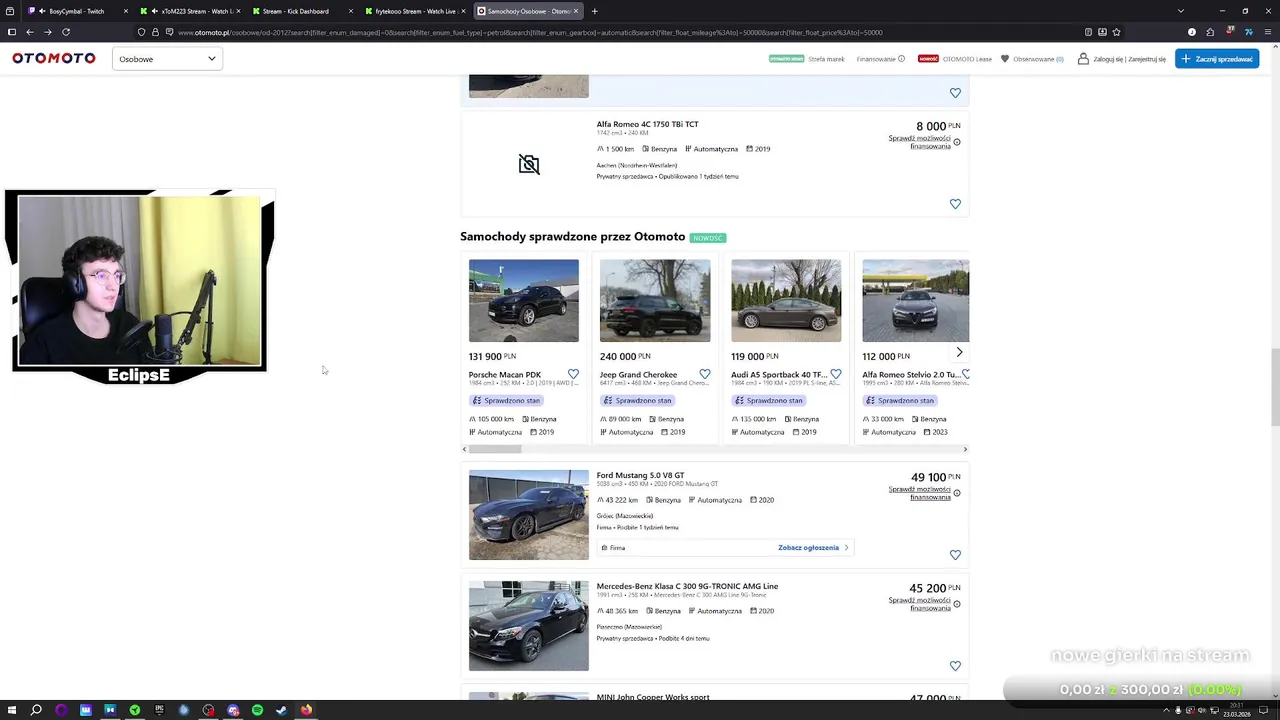The height and width of the screenshot is (720, 1280).
Task: Open Jeep Grand Cherokee card image
Action: [x=655, y=300]
